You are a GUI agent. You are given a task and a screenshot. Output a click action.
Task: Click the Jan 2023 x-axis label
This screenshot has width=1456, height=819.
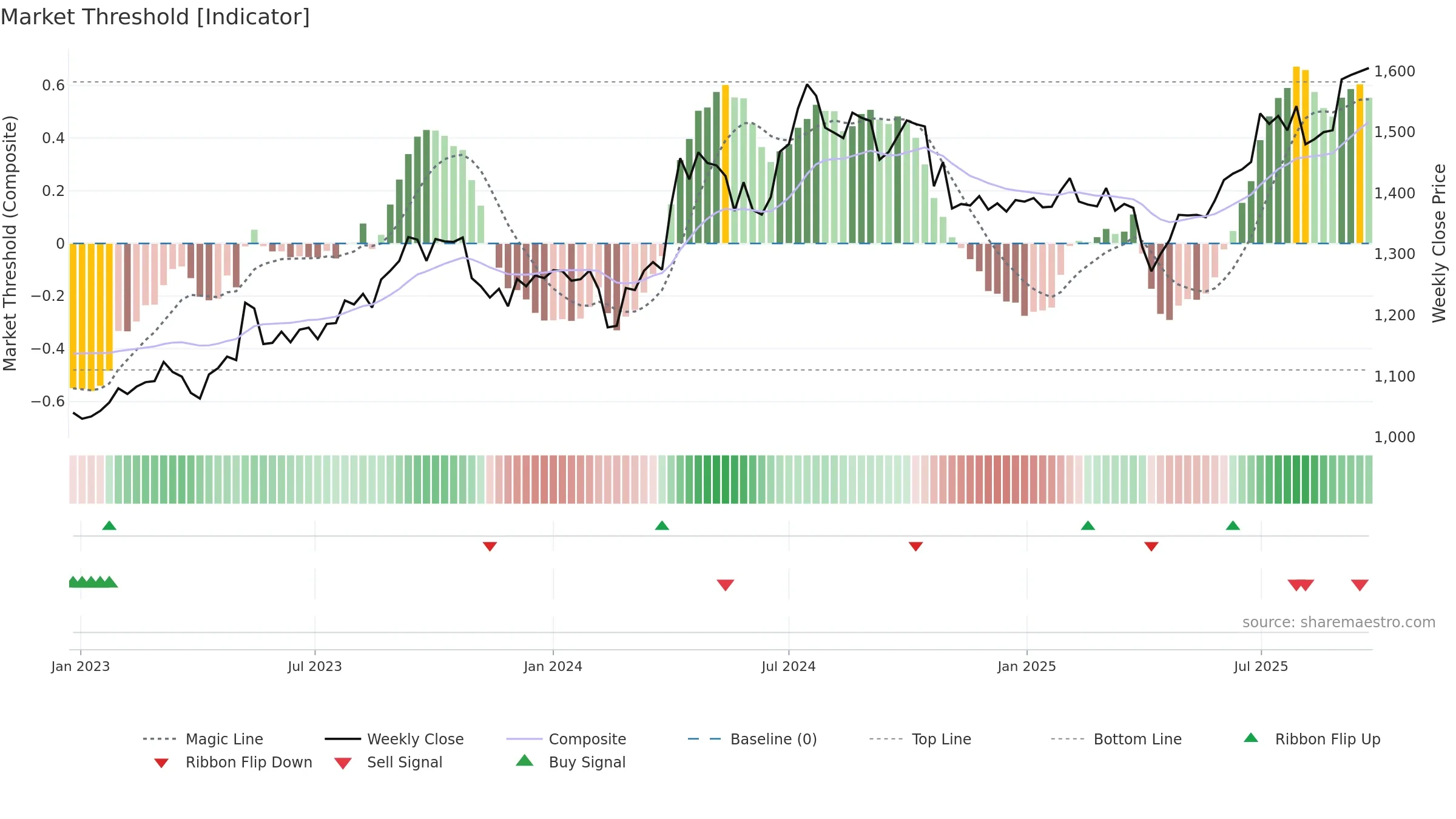[x=81, y=666]
